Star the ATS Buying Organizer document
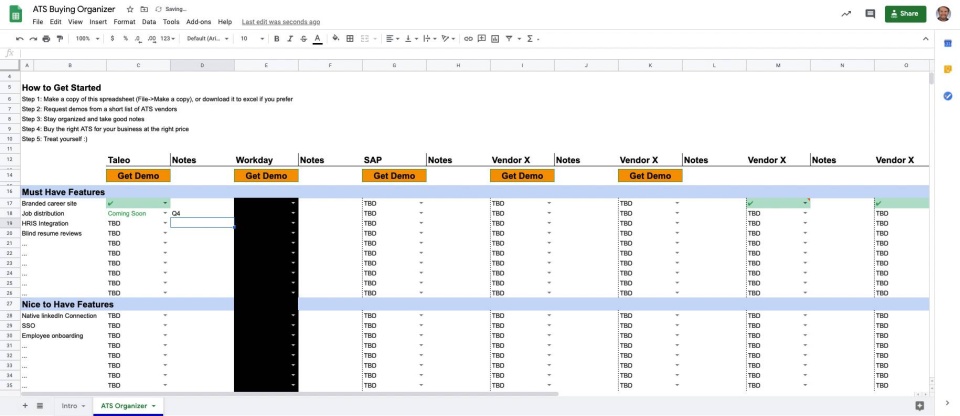 click(x=130, y=10)
